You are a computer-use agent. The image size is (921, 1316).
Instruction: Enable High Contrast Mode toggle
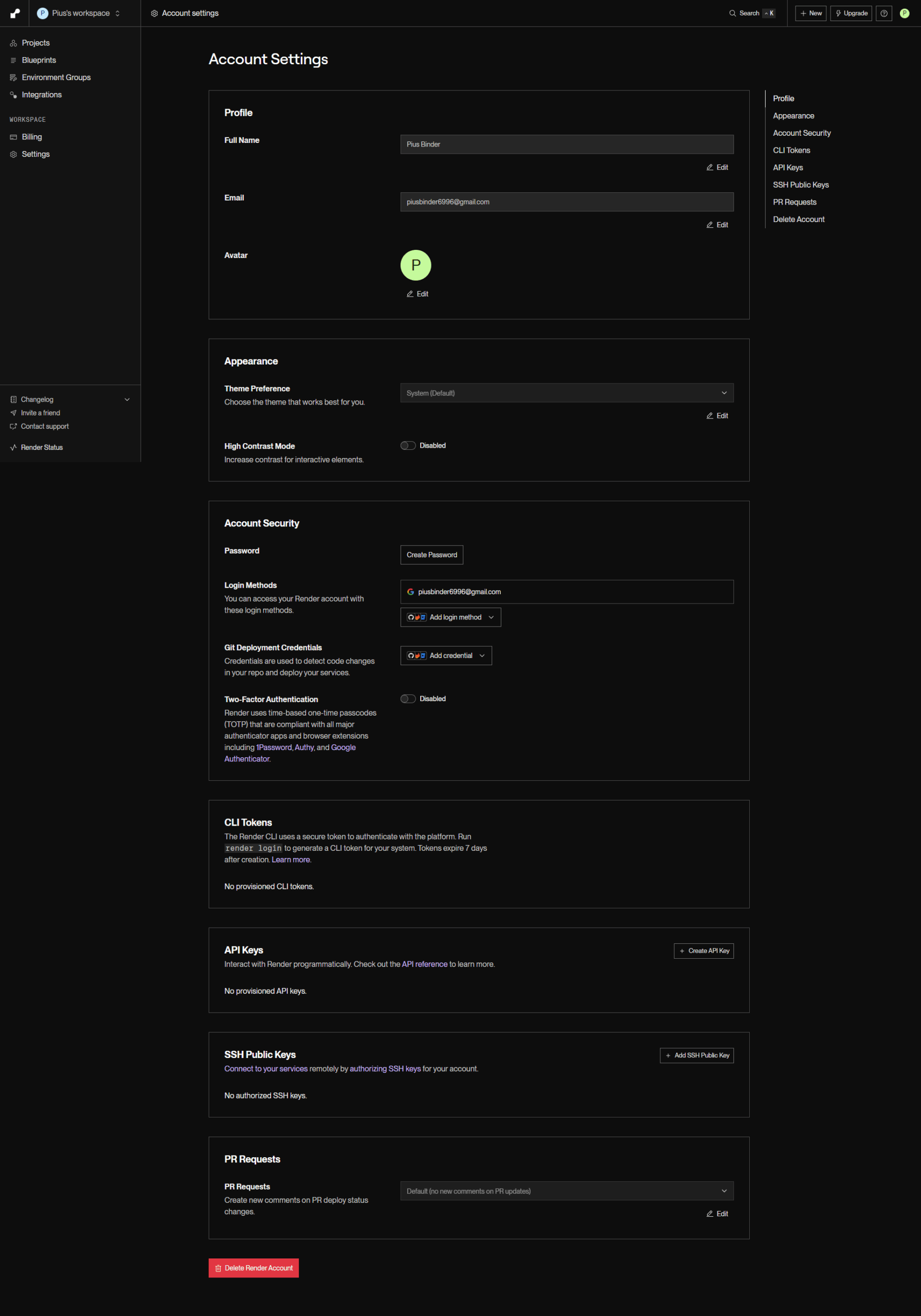tap(408, 445)
